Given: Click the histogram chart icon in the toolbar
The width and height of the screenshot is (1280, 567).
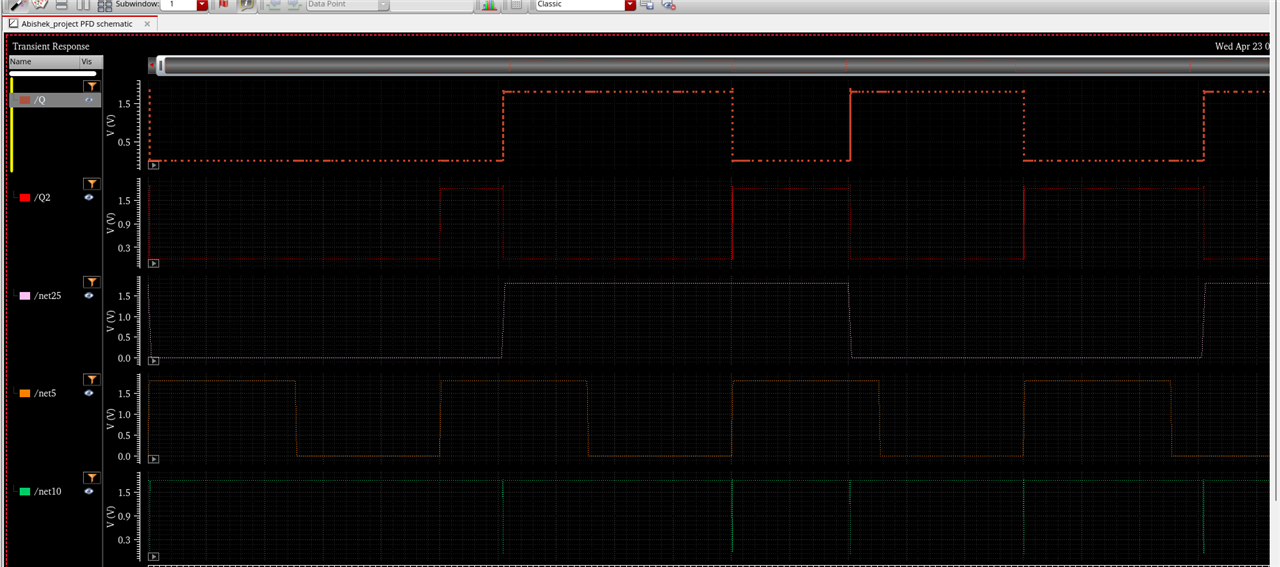Looking at the screenshot, I should (489, 5).
